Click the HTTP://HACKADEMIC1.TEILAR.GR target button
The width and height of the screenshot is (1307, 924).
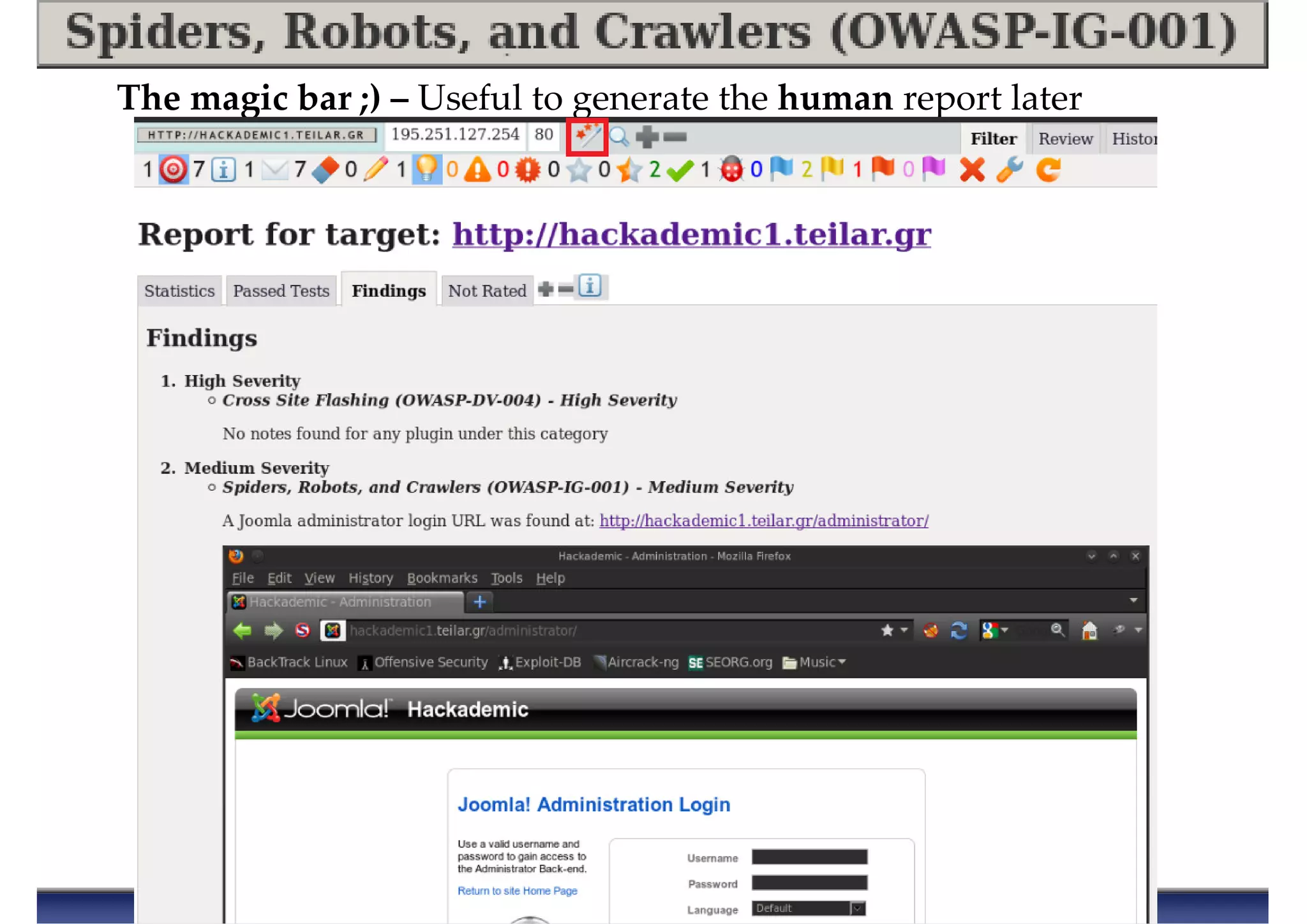tap(256, 135)
